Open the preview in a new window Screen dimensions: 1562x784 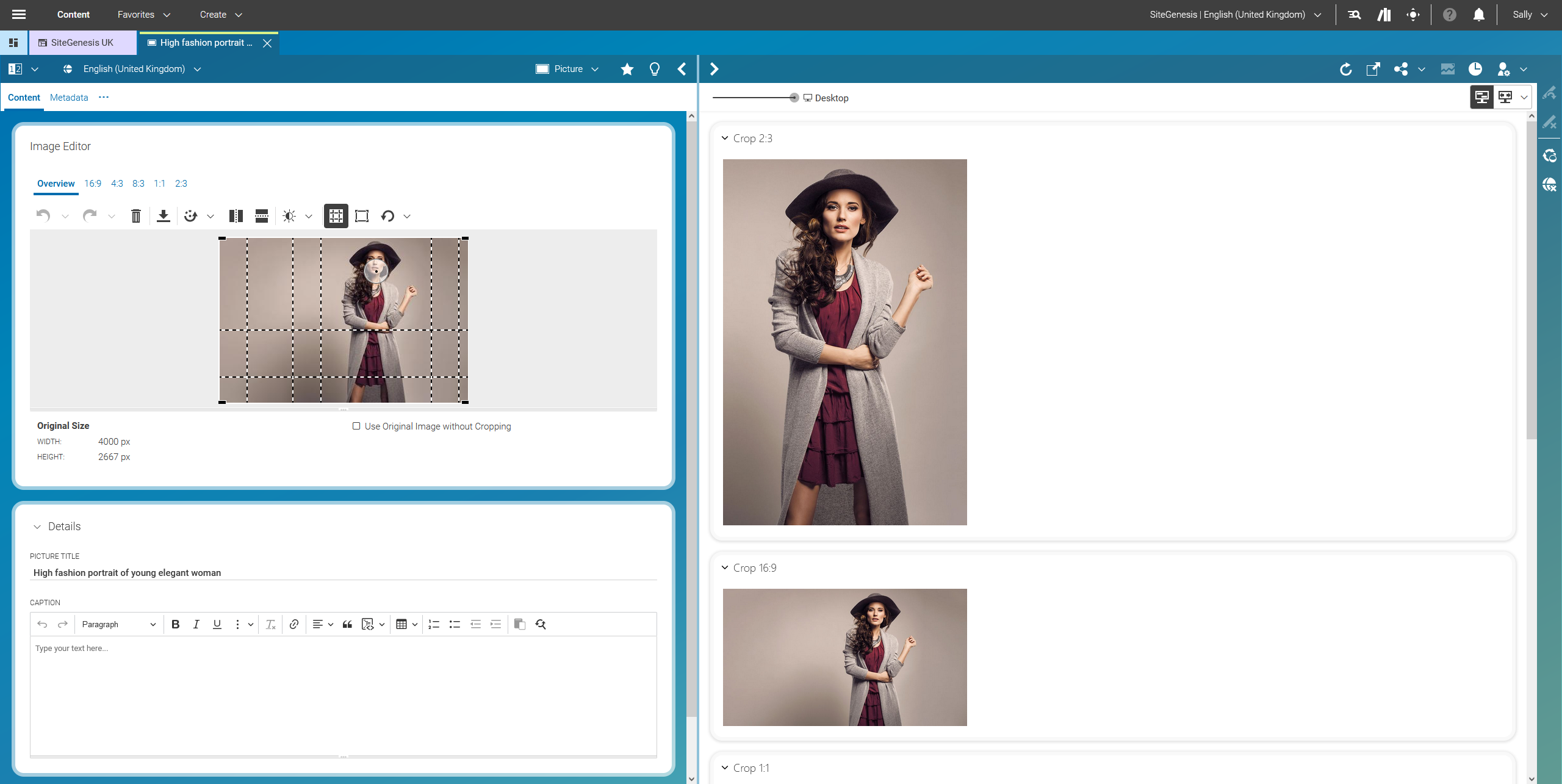[x=1373, y=69]
